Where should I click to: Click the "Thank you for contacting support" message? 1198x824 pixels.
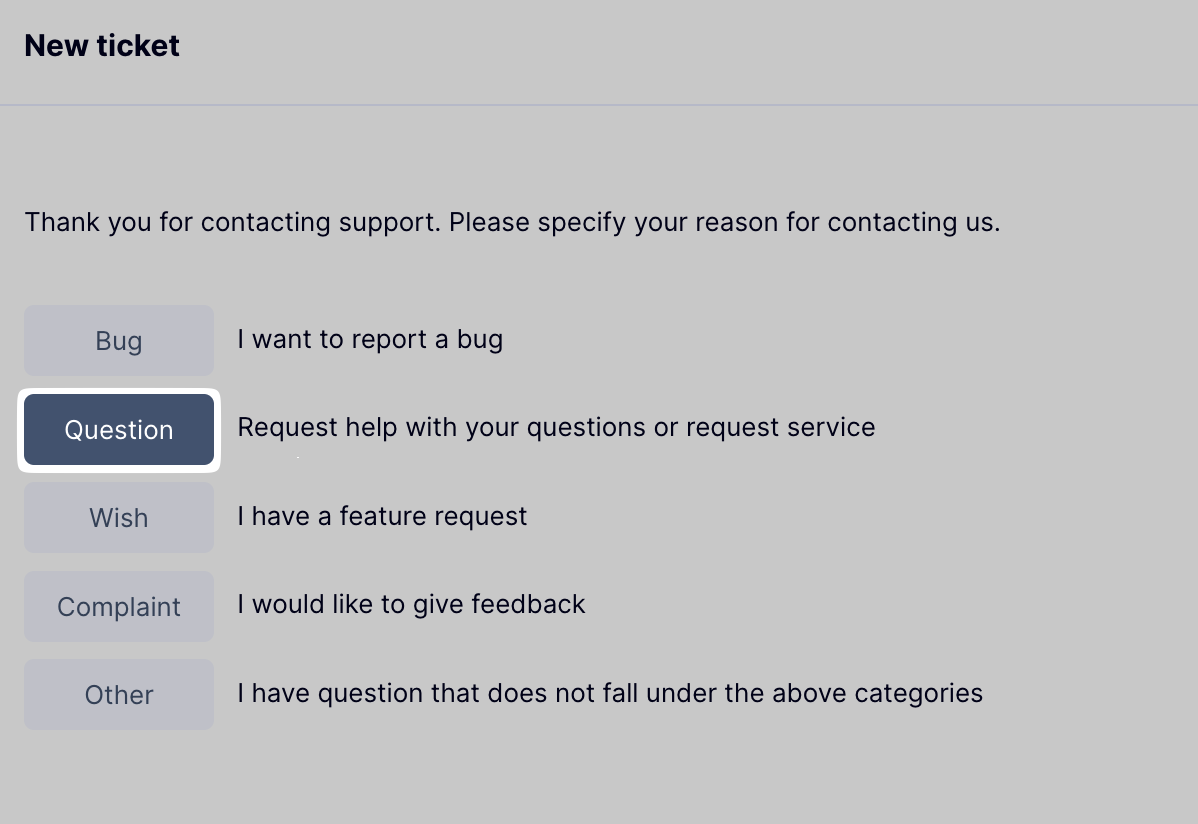click(512, 222)
